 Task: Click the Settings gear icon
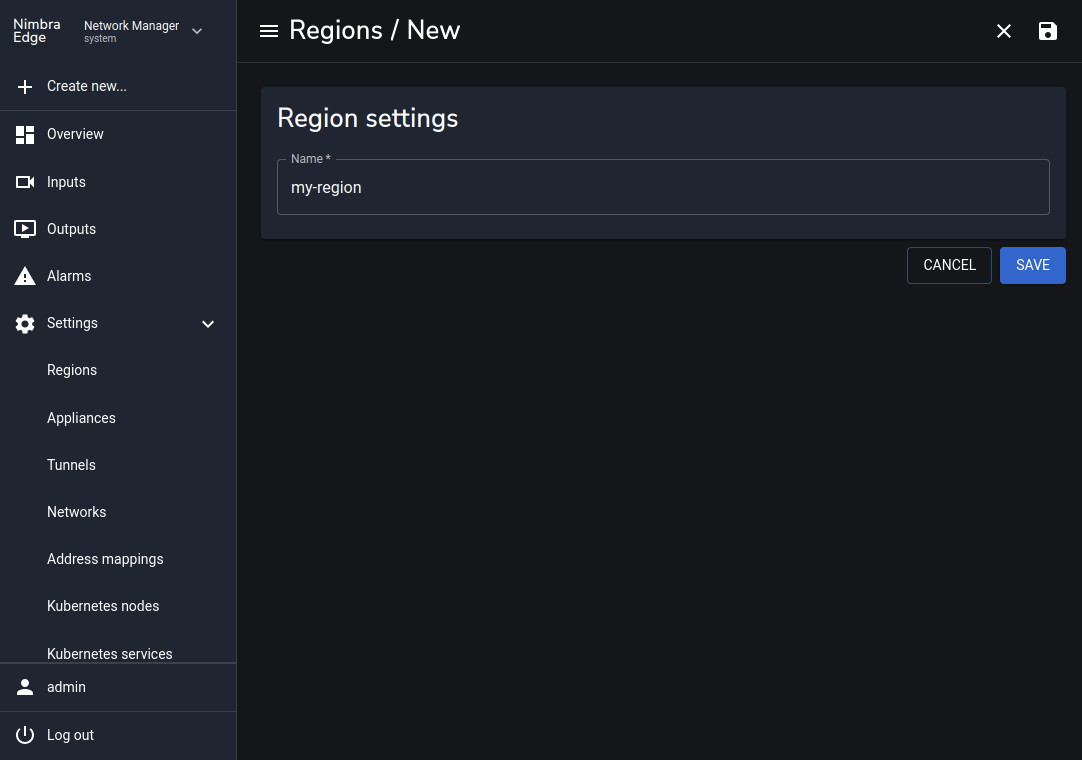pyautogui.click(x=25, y=322)
